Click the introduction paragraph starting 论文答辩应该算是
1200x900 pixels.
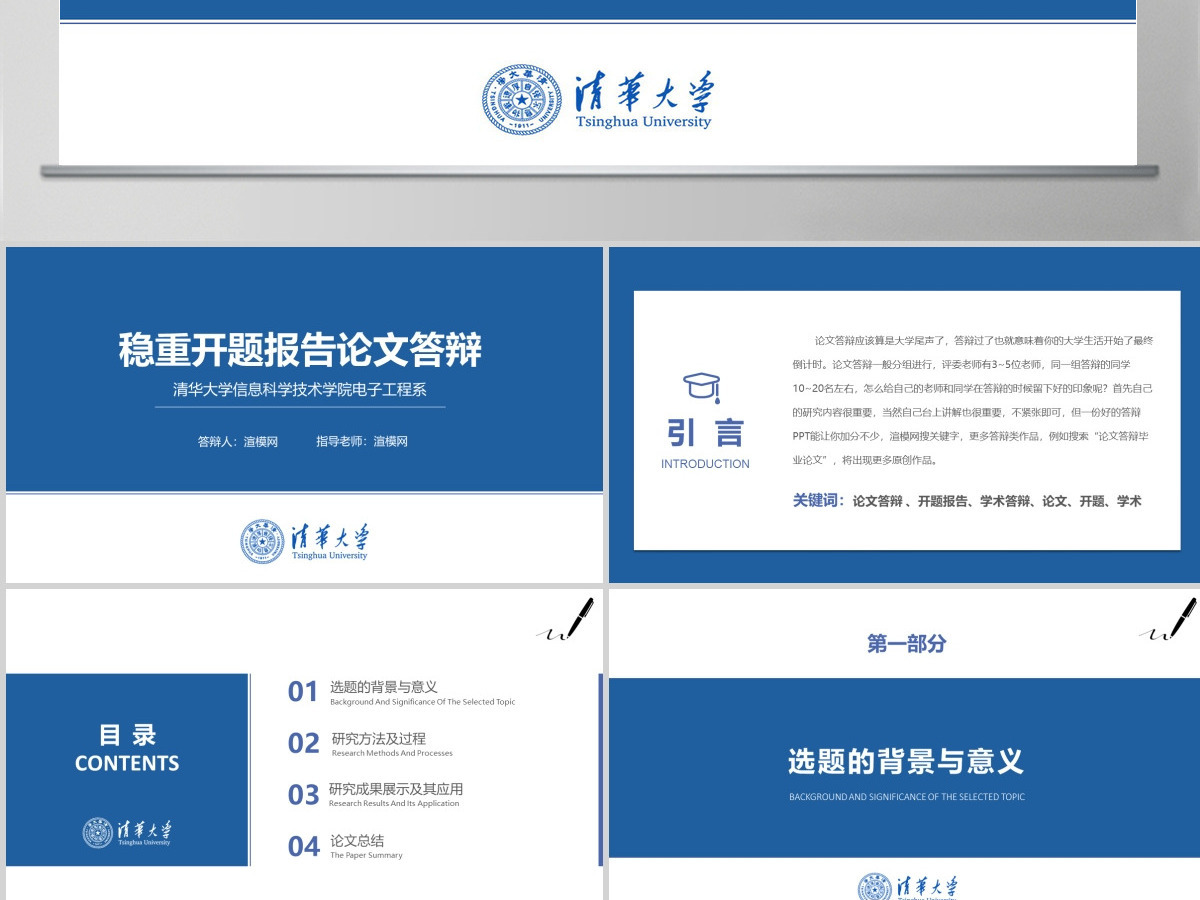point(973,400)
